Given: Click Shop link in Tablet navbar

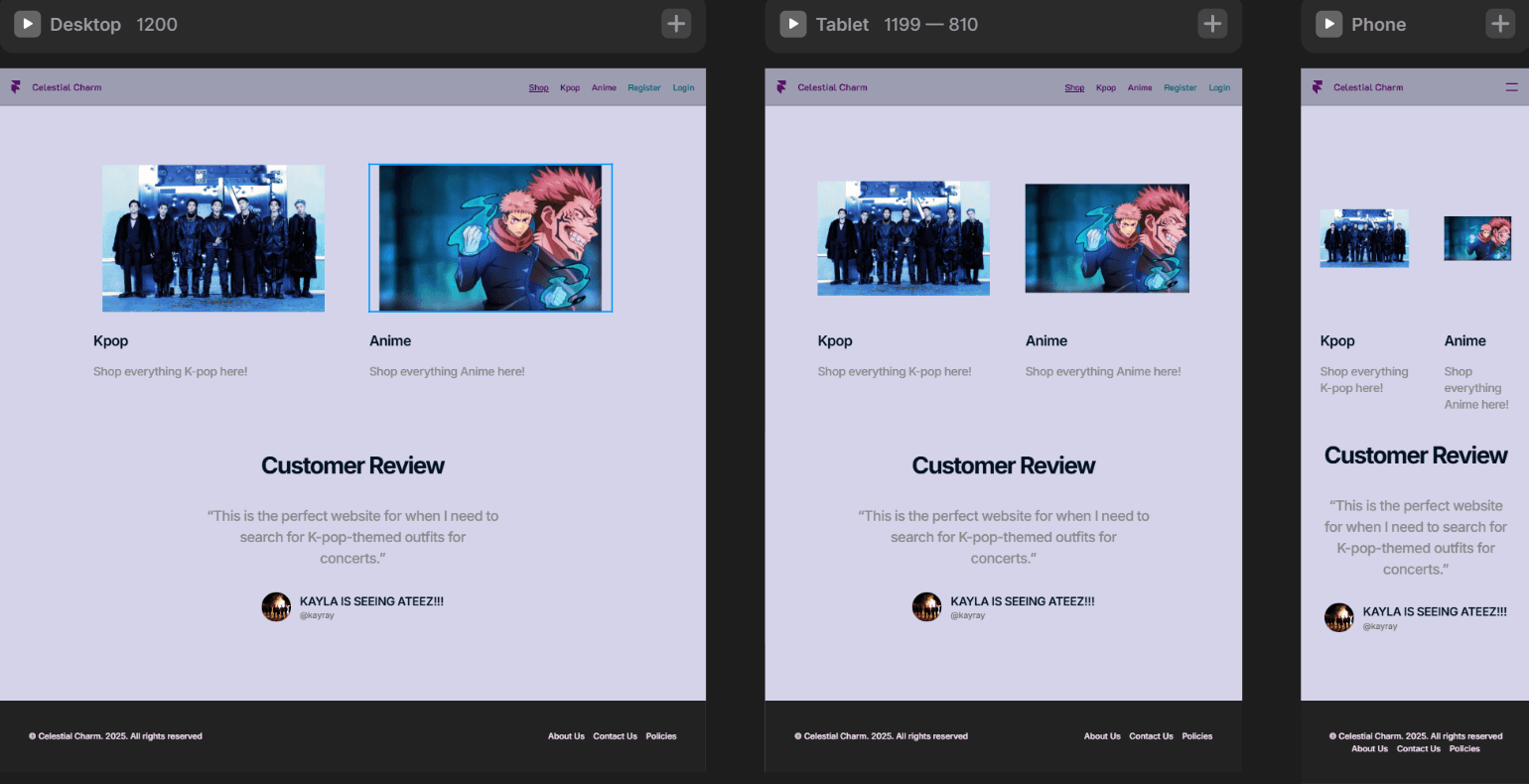Looking at the screenshot, I should coord(1074,87).
